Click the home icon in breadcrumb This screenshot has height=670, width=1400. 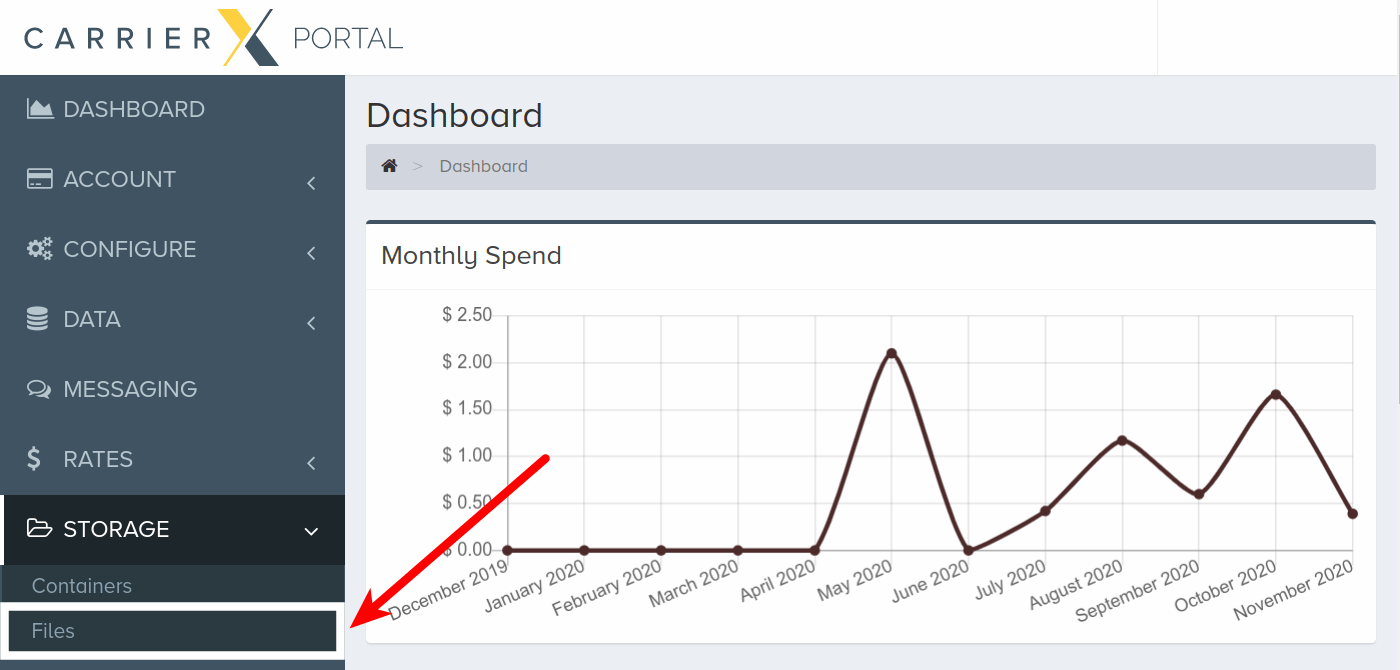(x=389, y=166)
